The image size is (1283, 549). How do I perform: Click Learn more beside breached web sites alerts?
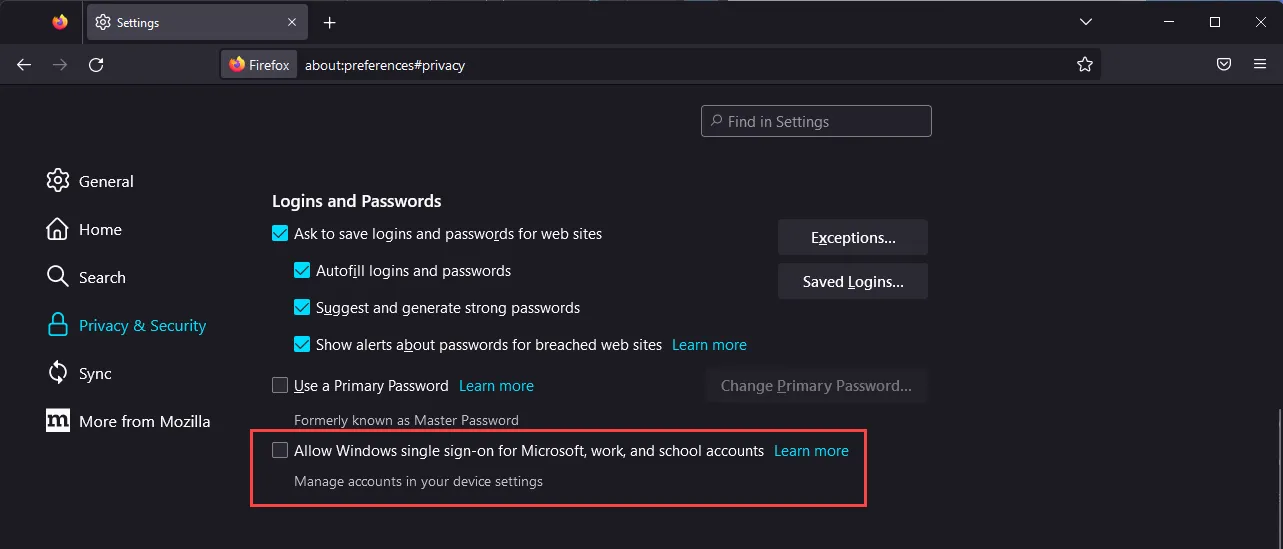pos(709,345)
